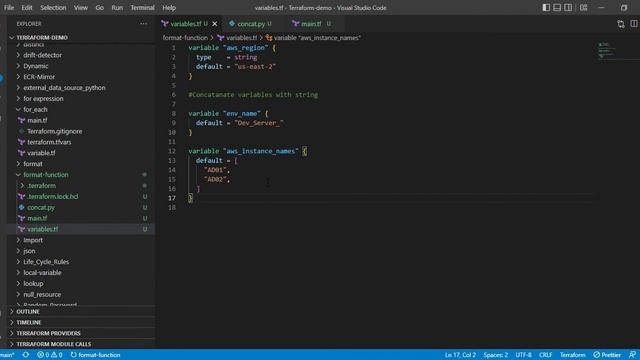Change end of line sequence CRLF
The image size is (640, 360).
[545, 355]
